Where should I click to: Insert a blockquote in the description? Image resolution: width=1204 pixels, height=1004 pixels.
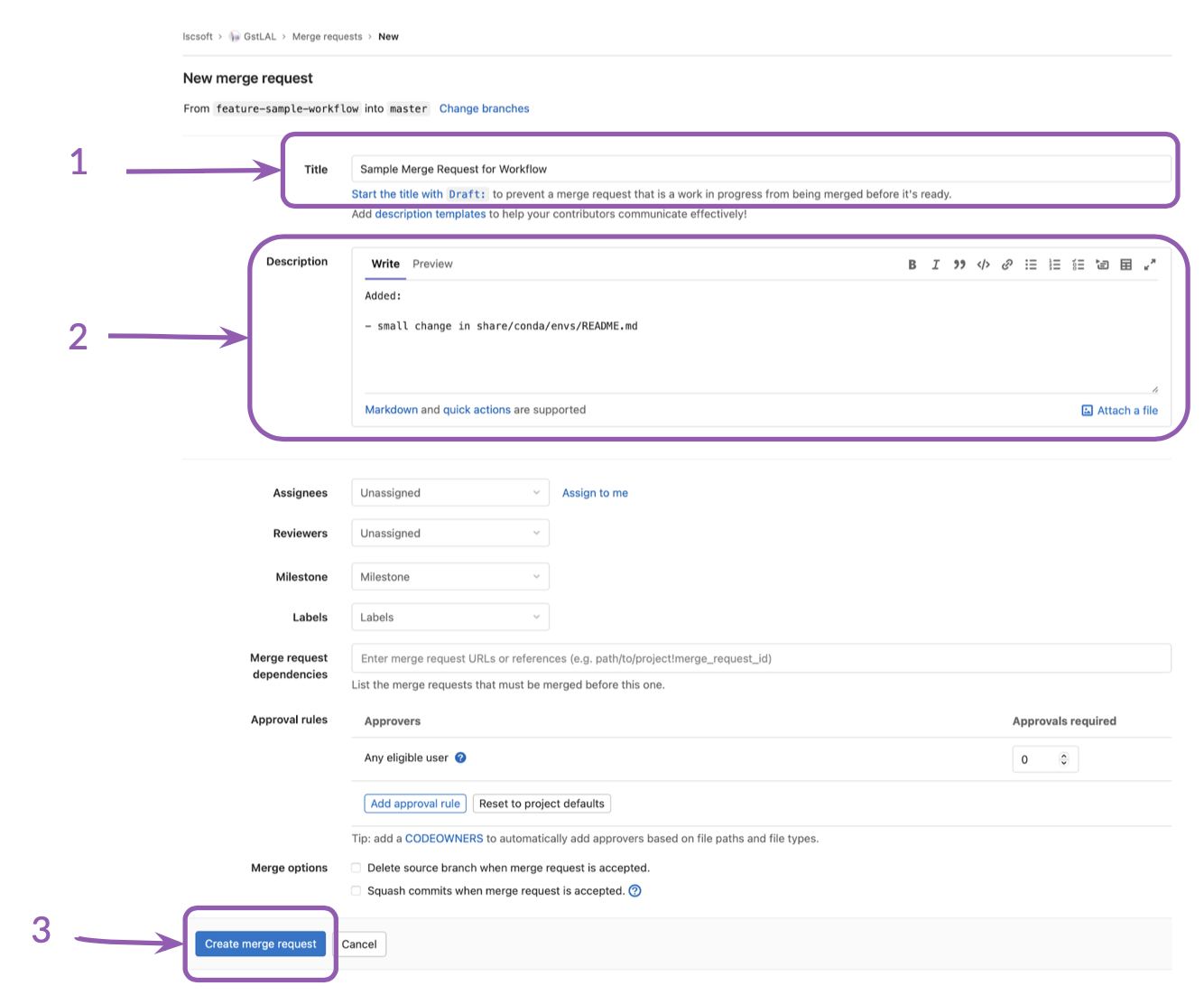[x=959, y=265]
